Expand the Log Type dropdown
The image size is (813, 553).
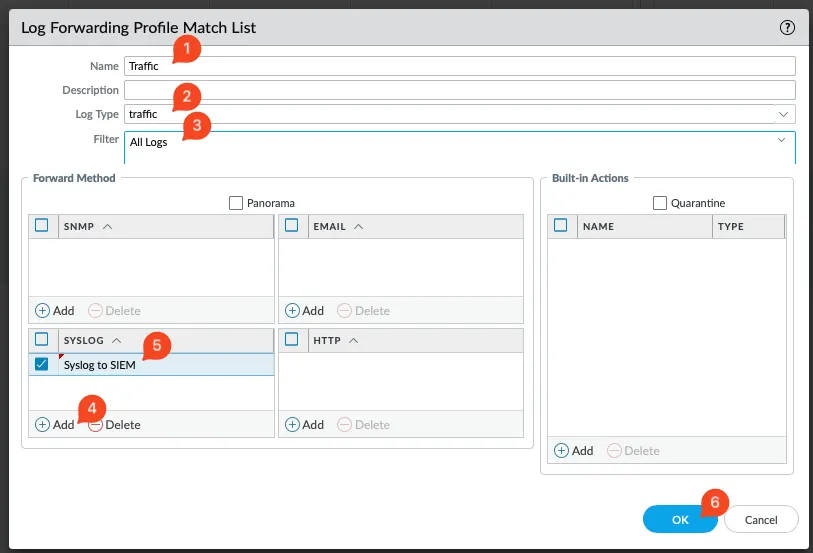point(783,114)
